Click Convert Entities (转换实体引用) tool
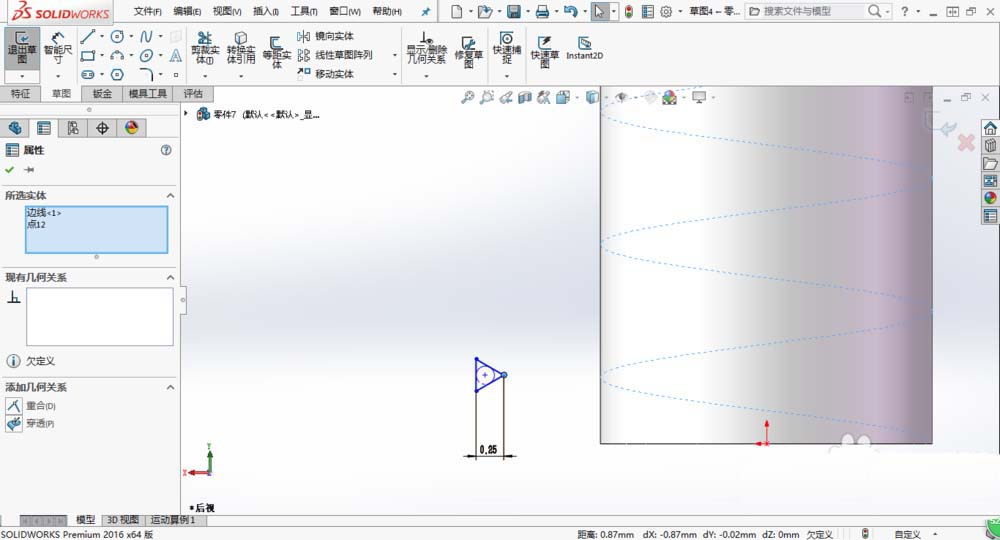Viewport: 1000px width, 540px height. [x=240, y=48]
